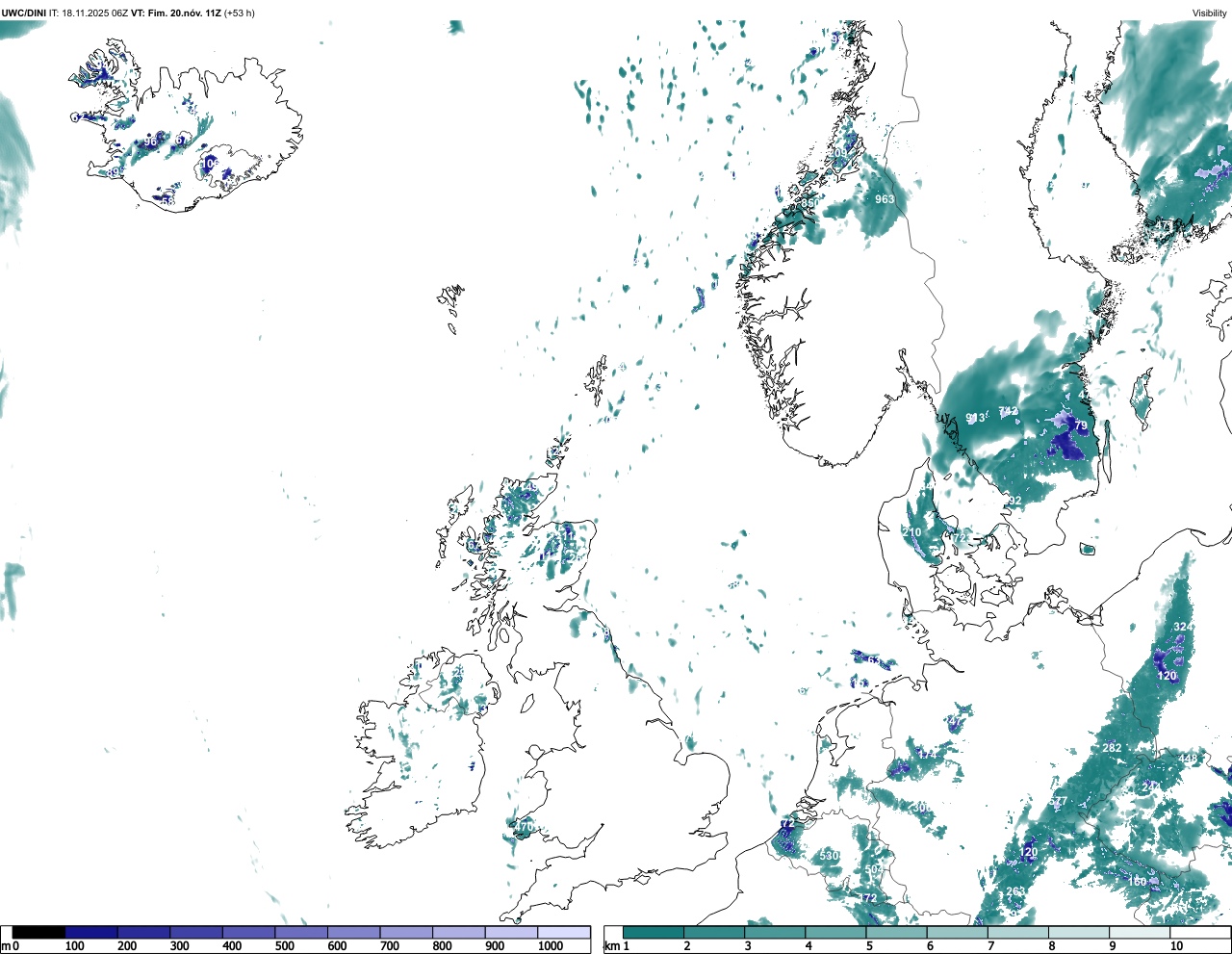Click the 'UWC/DINI' model name text
This screenshot has height=954, width=1232.
click(x=24, y=13)
